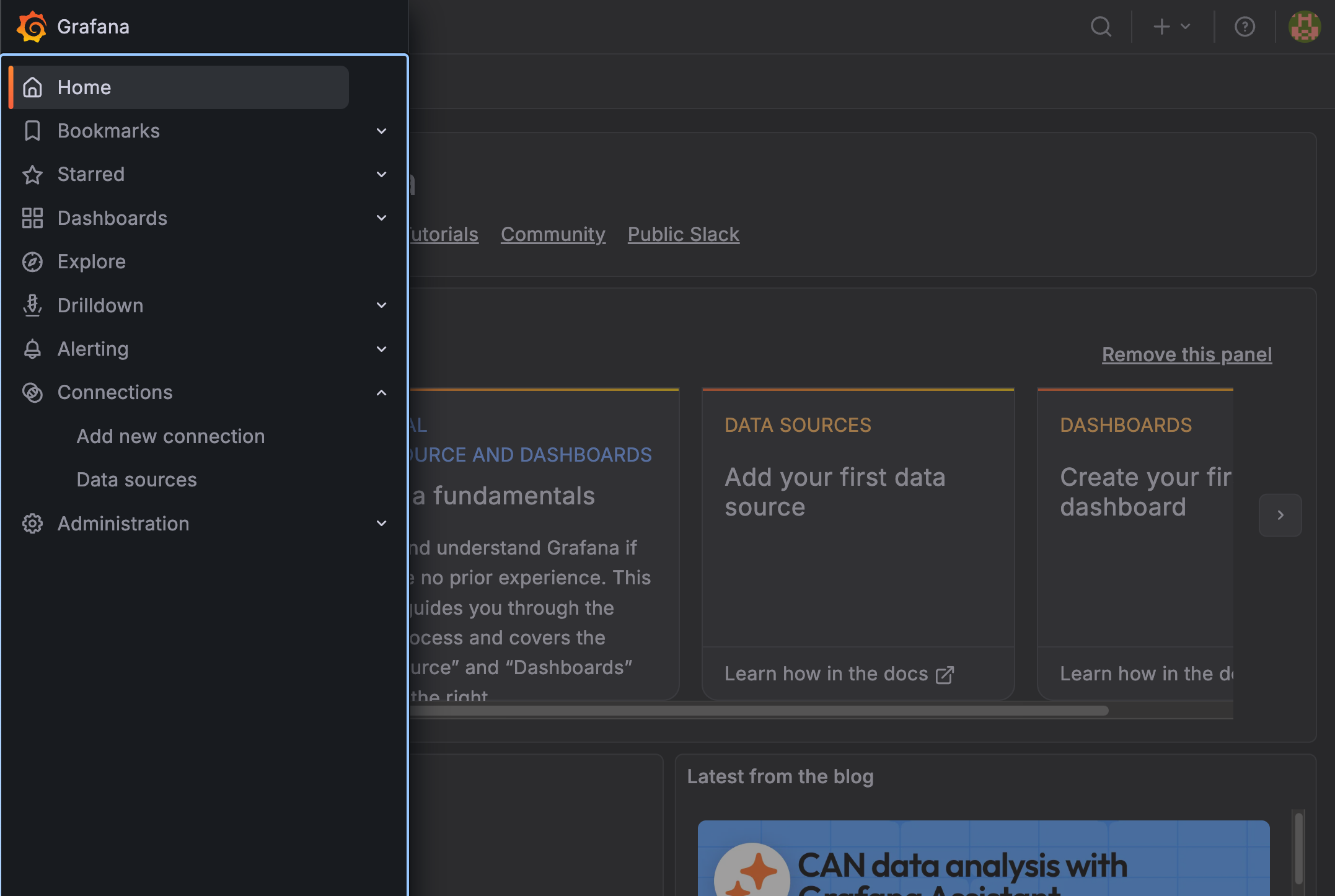Image resolution: width=1335 pixels, height=896 pixels.
Task: Select the Explore compass icon
Action: pyautogui.click(x=33, y=261)
